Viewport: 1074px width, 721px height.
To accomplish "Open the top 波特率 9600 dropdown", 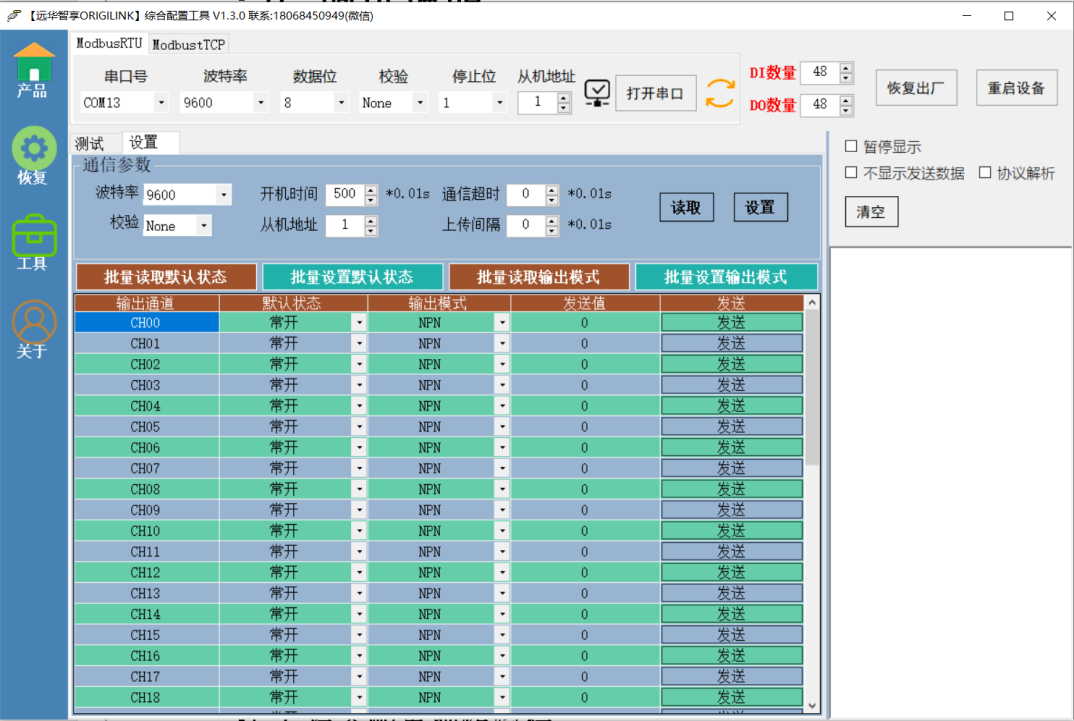I will click(x=261, y=103).
